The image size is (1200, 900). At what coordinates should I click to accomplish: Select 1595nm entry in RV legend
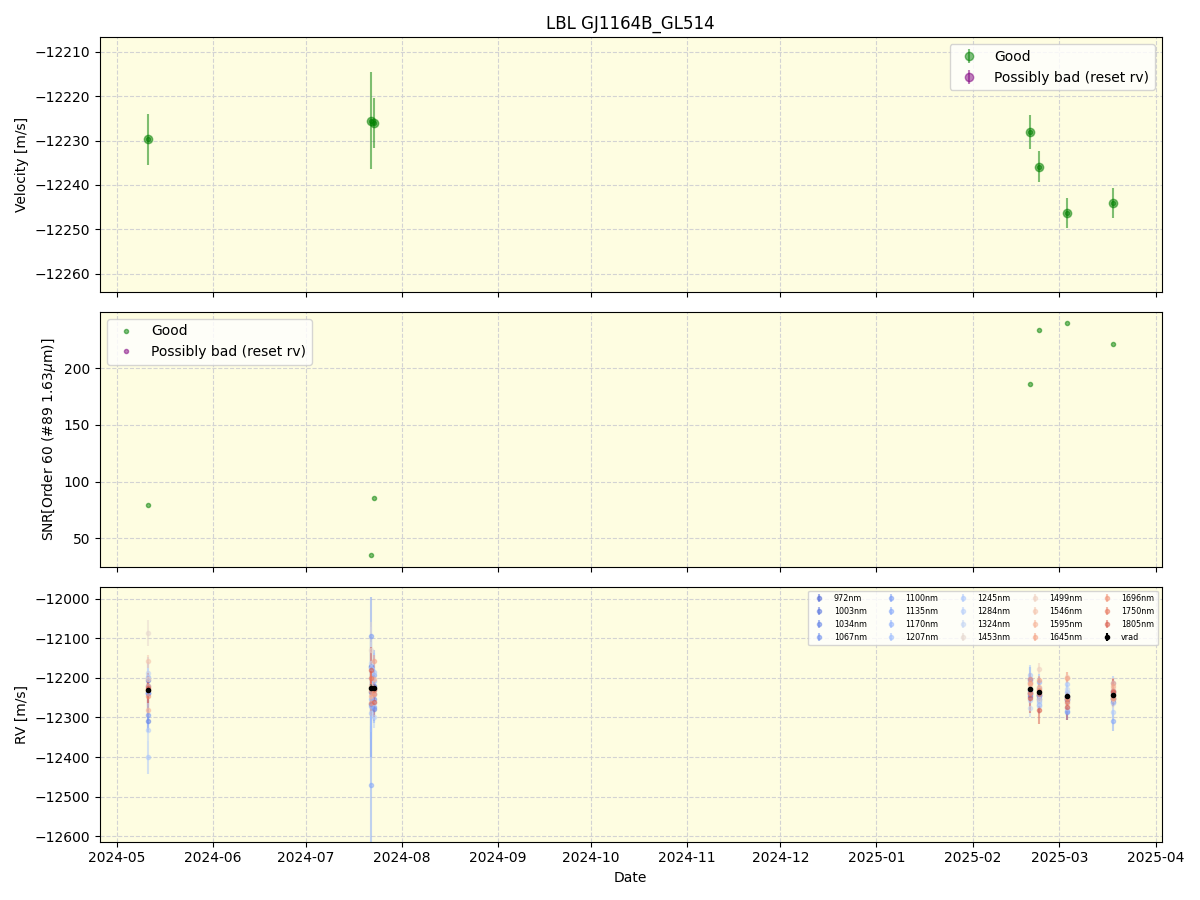(1066, 624)
